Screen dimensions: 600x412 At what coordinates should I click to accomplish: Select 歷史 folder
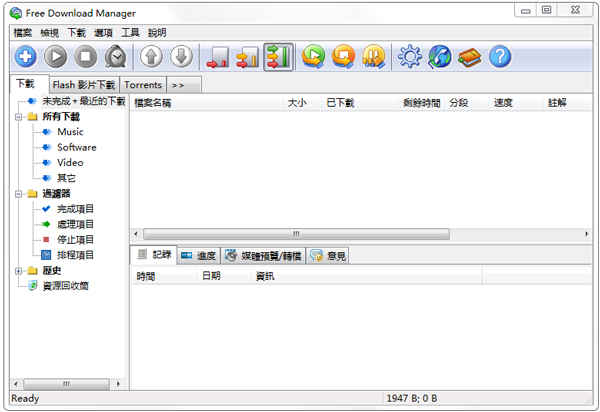pos(52,270)
